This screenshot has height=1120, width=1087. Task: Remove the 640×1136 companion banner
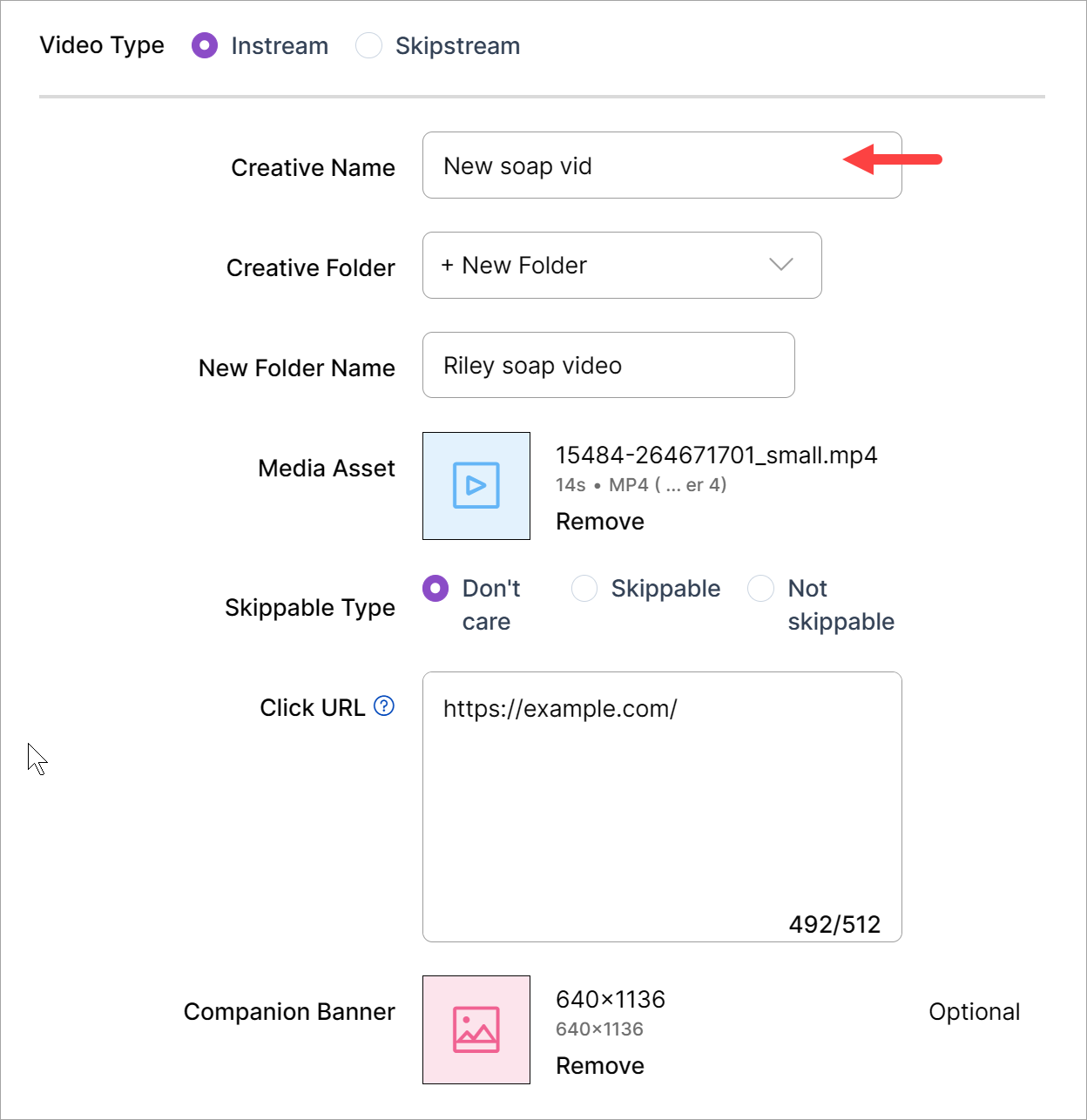[x=600, y=1066]
